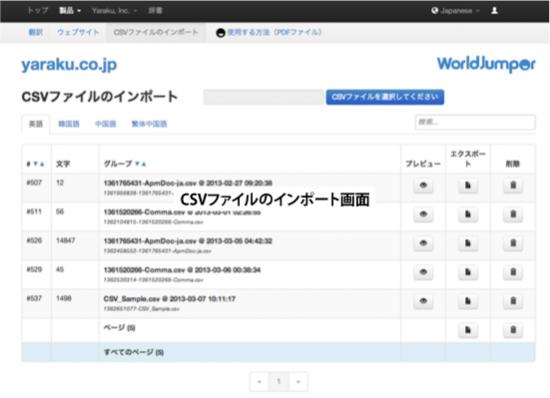Delete the ページ row
Image resolution: width=550 pixels, height=398 pixels.
[x=513, y=330]
